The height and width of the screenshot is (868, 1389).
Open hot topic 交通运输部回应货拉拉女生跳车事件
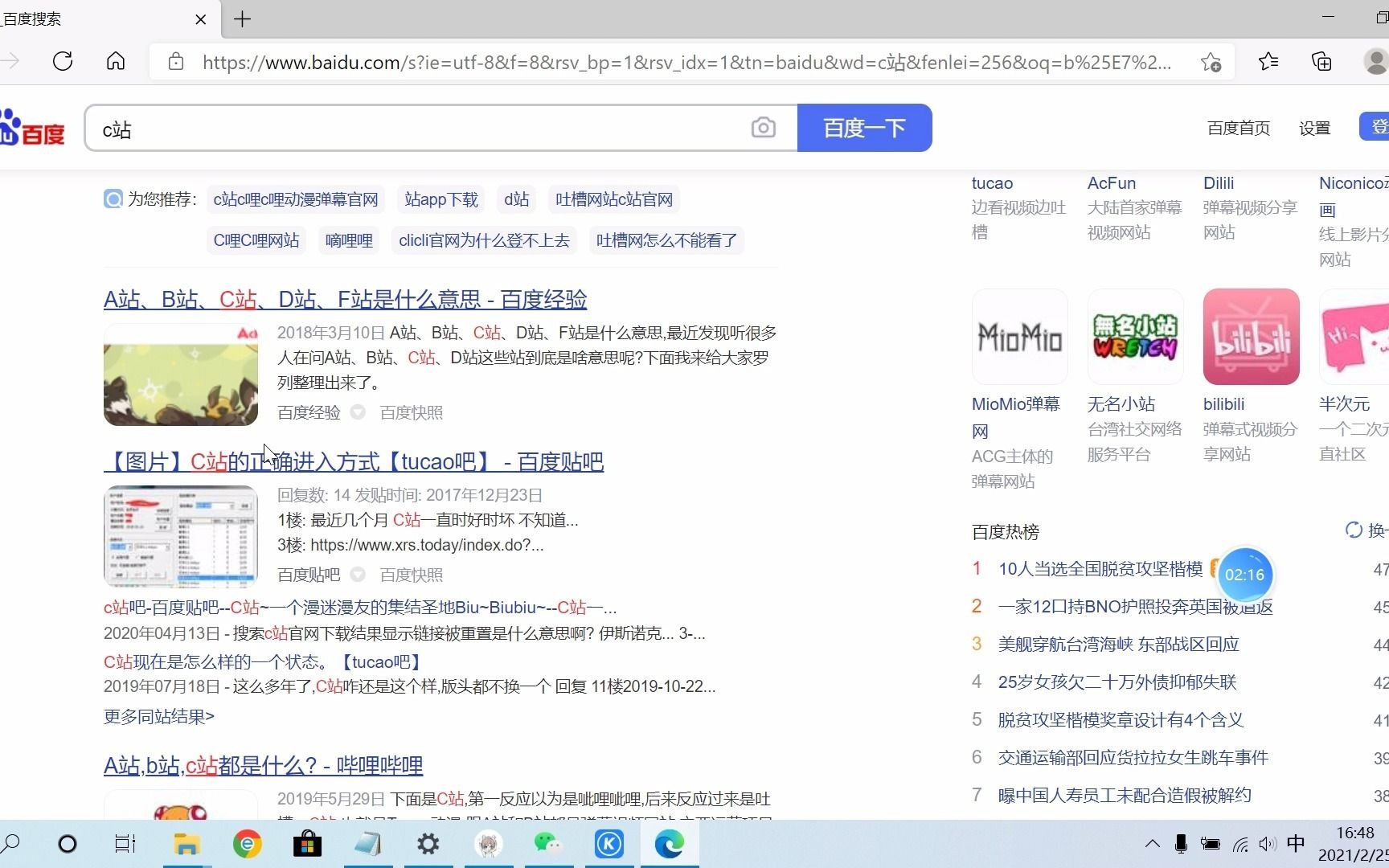pyautogui.click(x=1133, y=758)
